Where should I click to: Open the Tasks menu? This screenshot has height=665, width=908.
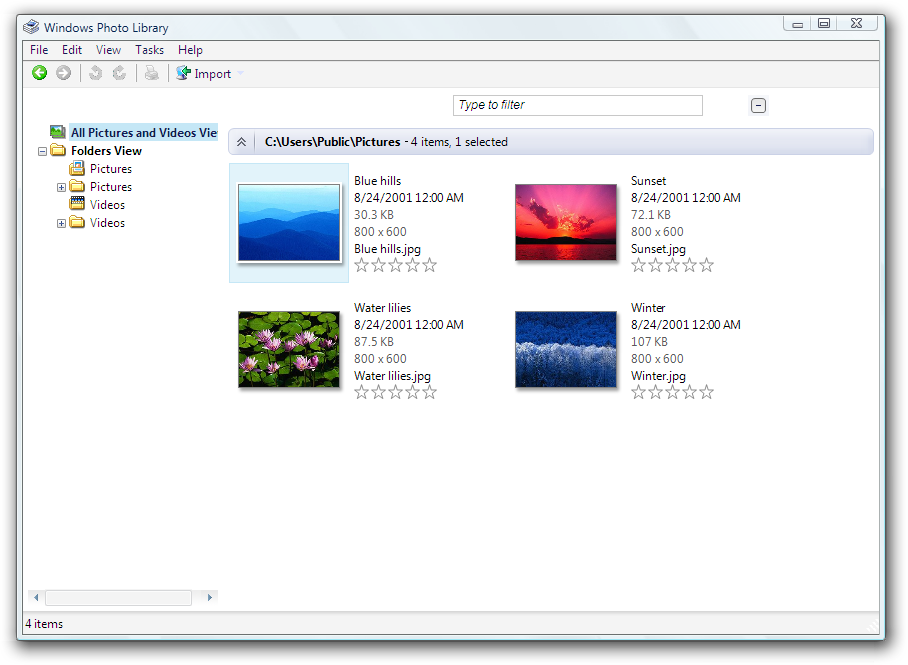pos(149,50)
